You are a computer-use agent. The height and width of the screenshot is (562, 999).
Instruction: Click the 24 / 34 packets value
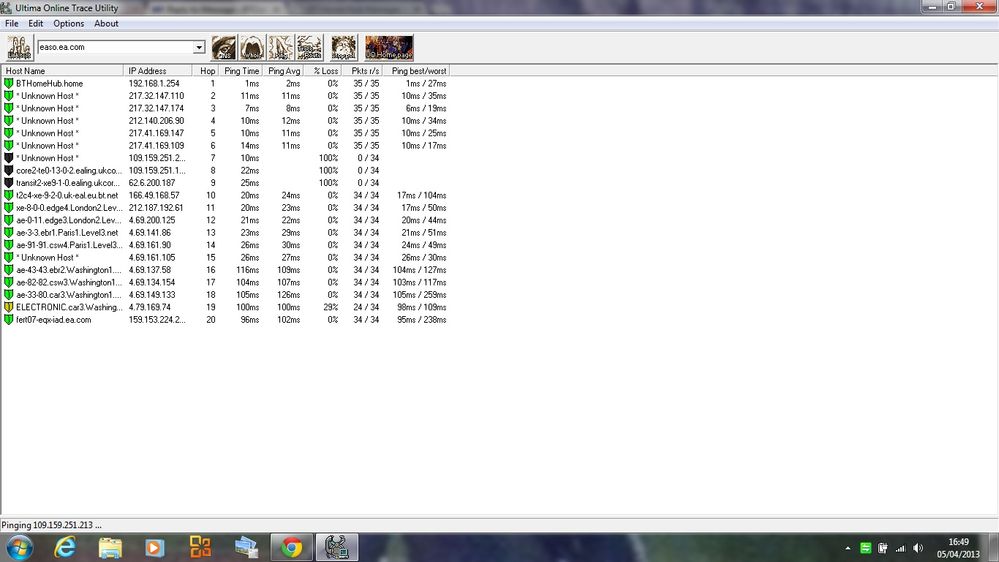[366, 307]
